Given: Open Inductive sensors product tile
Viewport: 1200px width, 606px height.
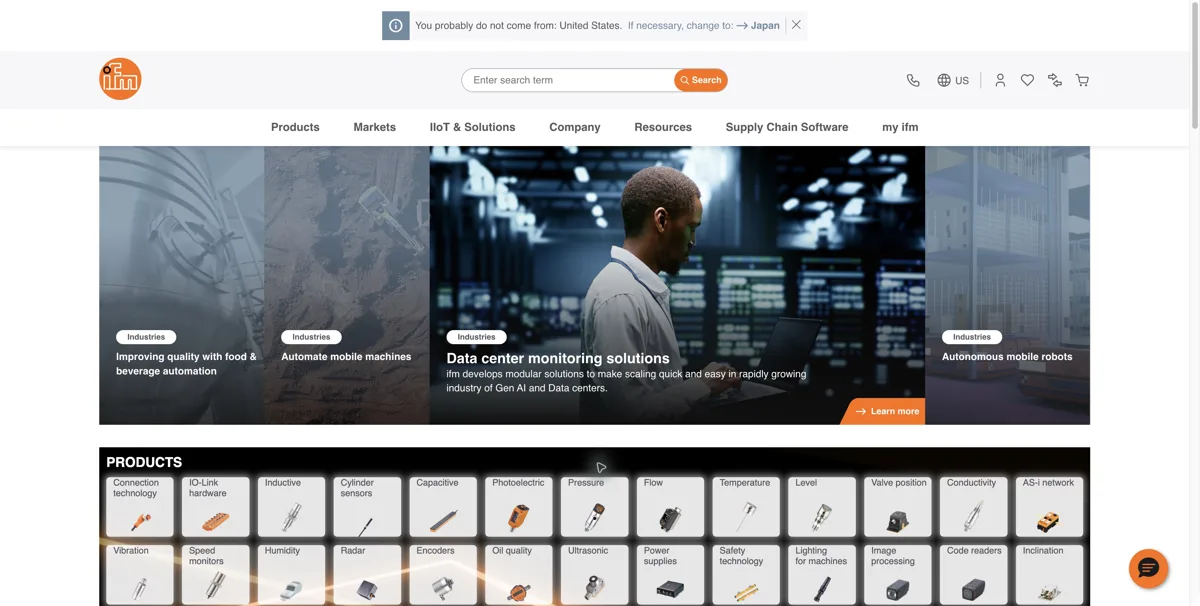Looking at the screenshot, I should point(292,506).
